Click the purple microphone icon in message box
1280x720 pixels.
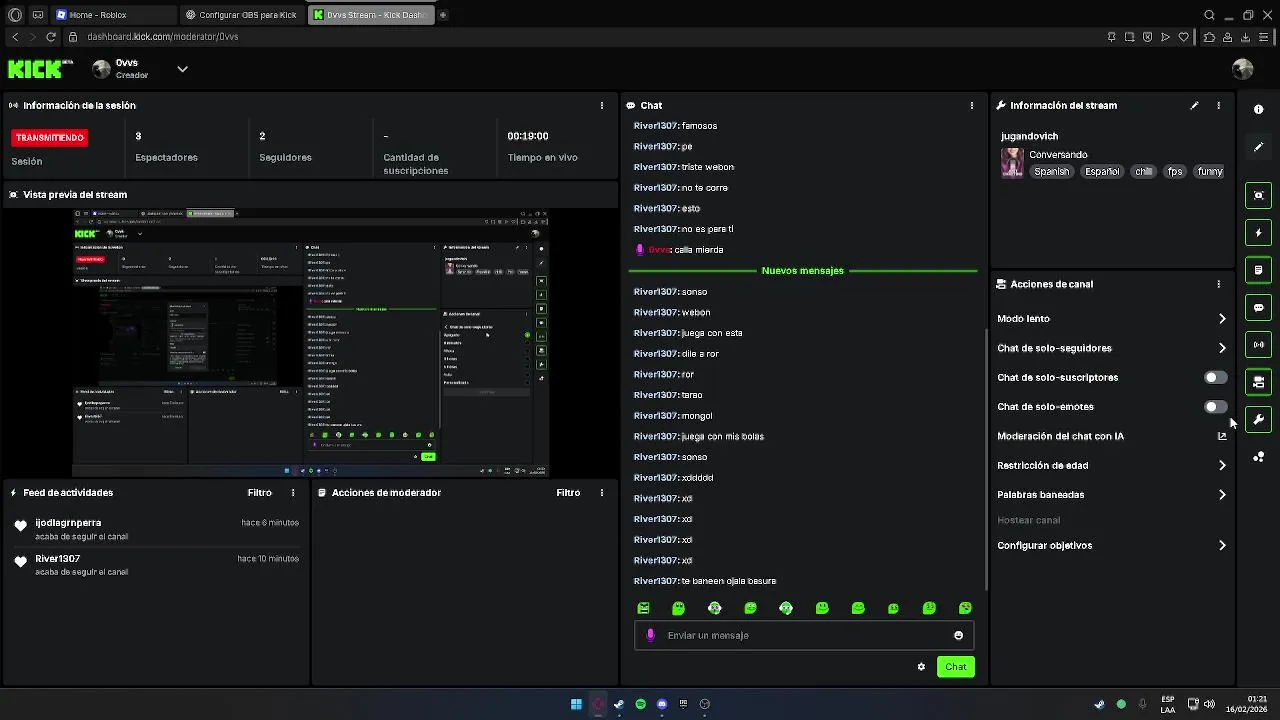651,635
